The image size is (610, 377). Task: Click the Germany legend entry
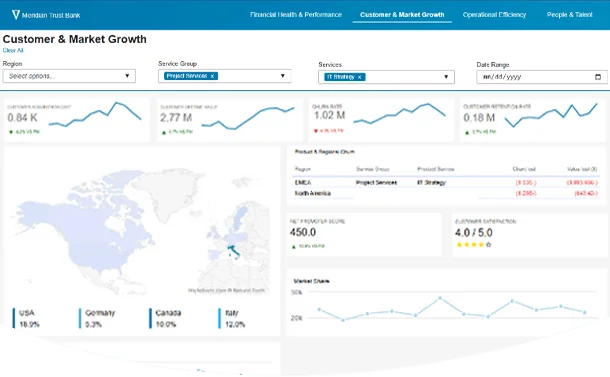pos(97,318)
